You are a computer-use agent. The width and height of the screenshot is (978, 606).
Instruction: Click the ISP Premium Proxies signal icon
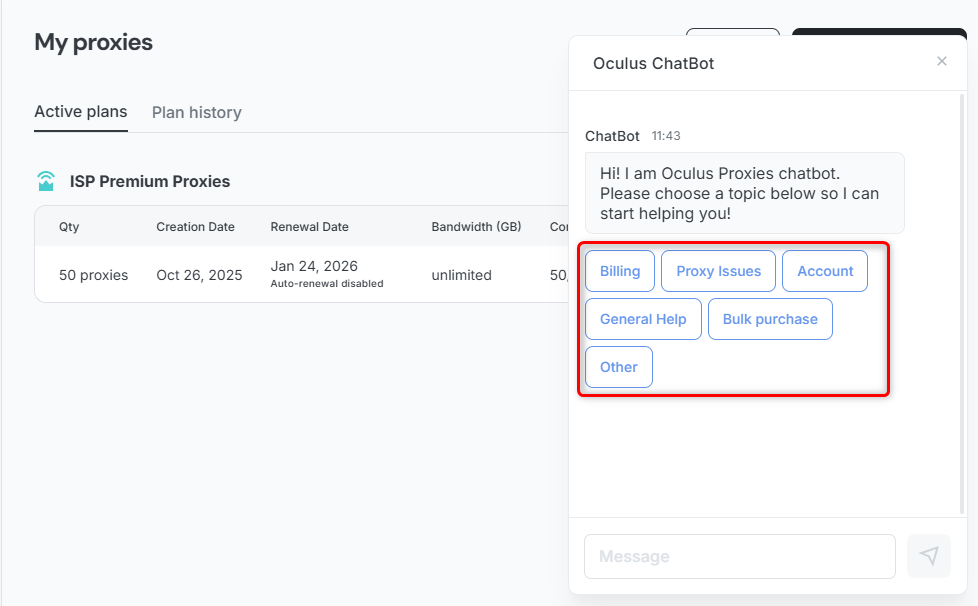pyautogui.click(x=46, y=181)
